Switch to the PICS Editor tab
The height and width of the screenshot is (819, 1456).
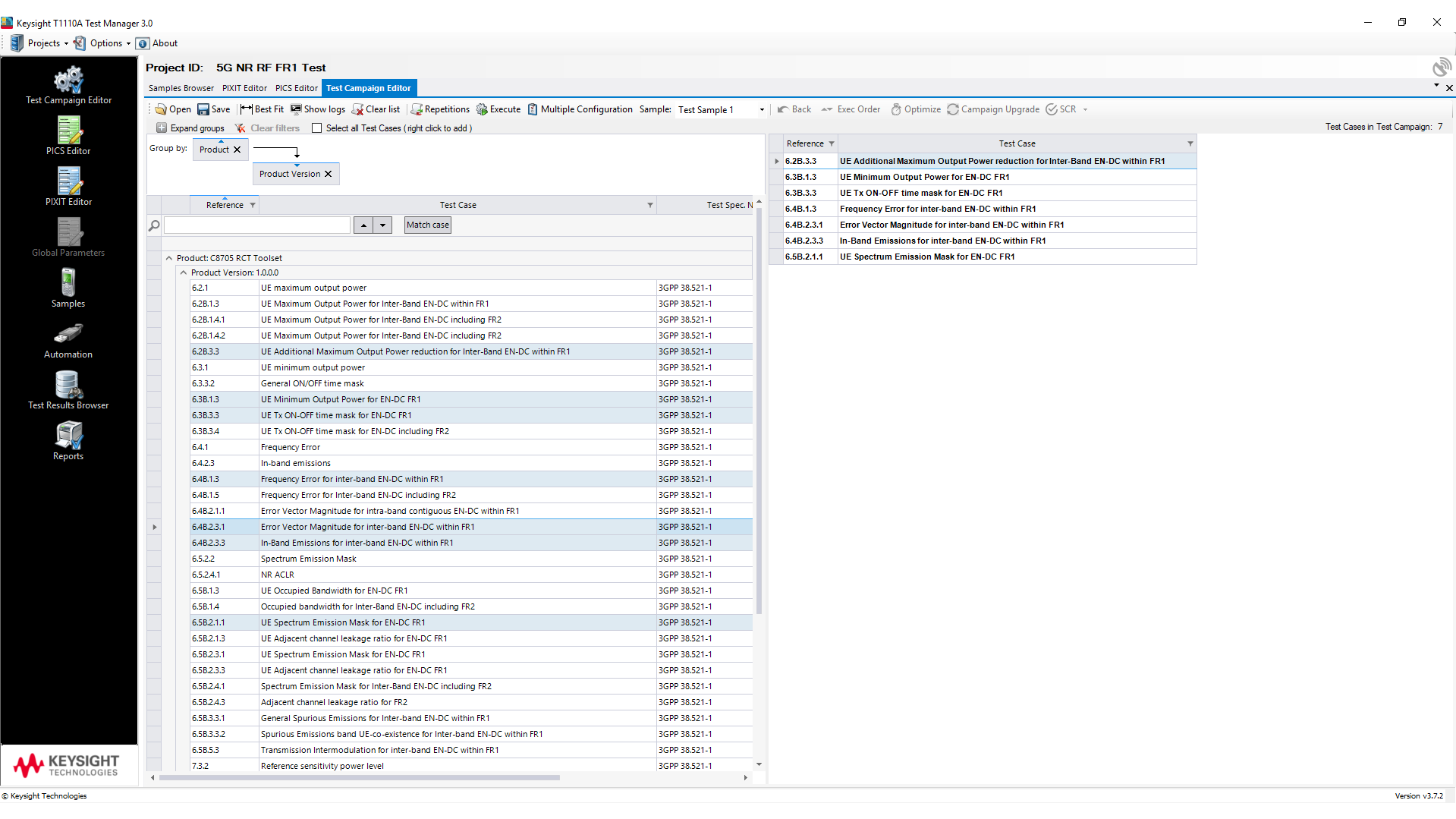(296, 88)
